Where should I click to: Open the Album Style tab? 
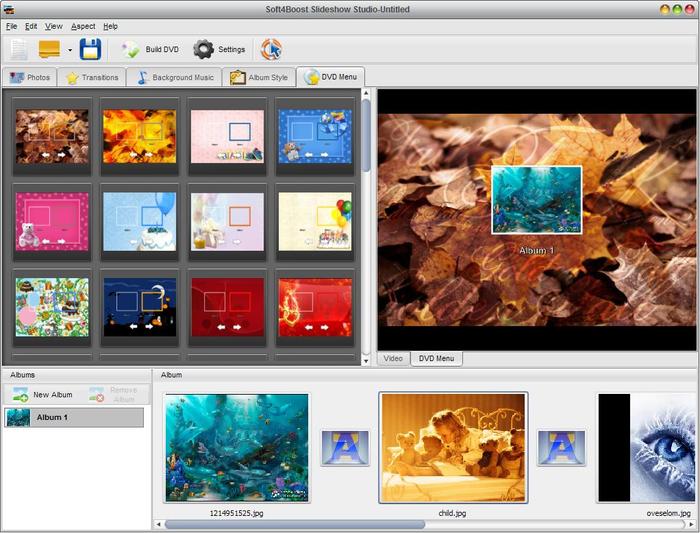258,77
